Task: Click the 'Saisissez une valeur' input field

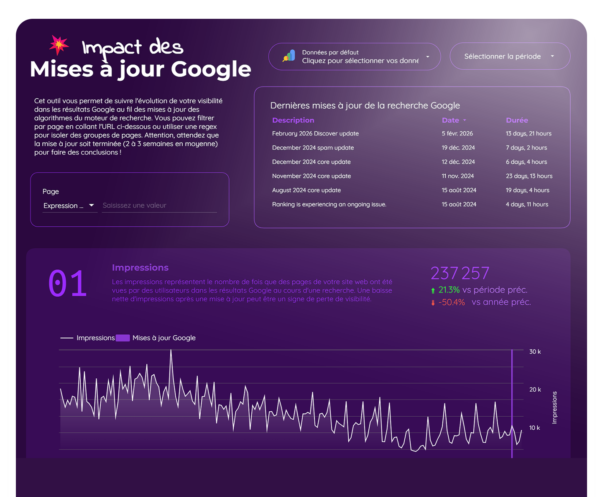Action: click(159, 205)
